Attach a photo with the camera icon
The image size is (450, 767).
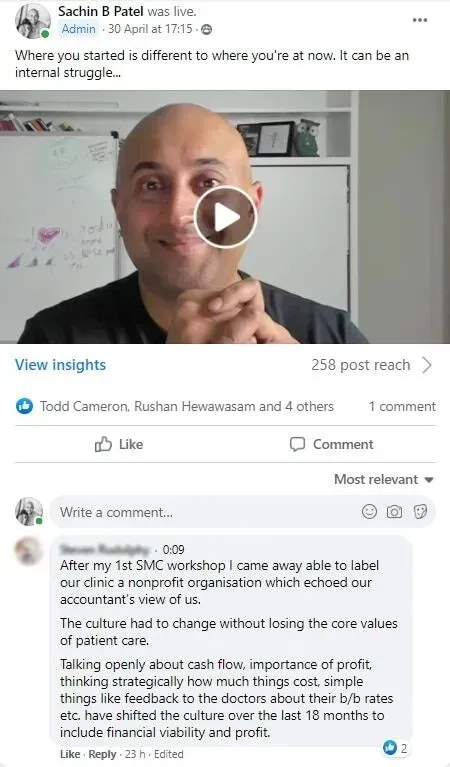point(394,512)
